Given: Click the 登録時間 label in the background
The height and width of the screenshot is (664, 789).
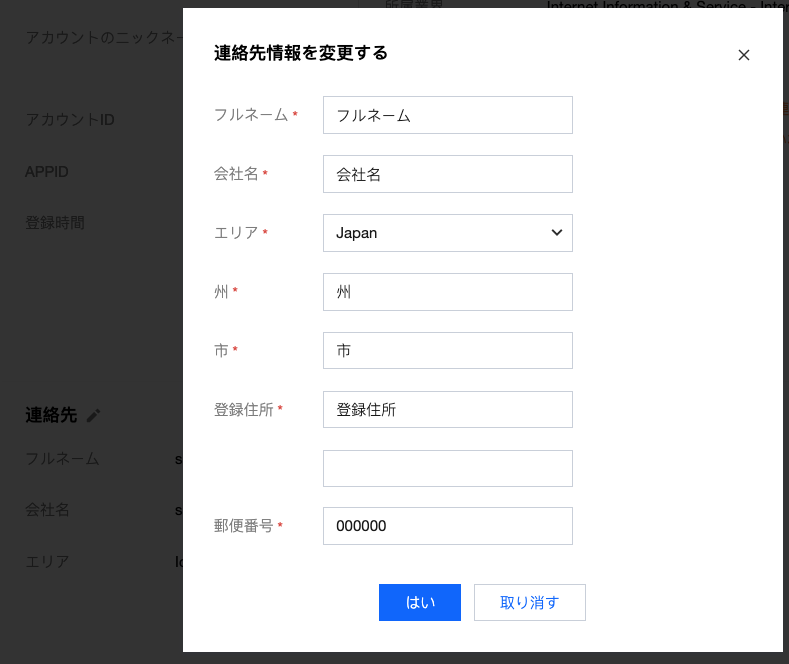Looking at the screenshot, I should (55, 222).
